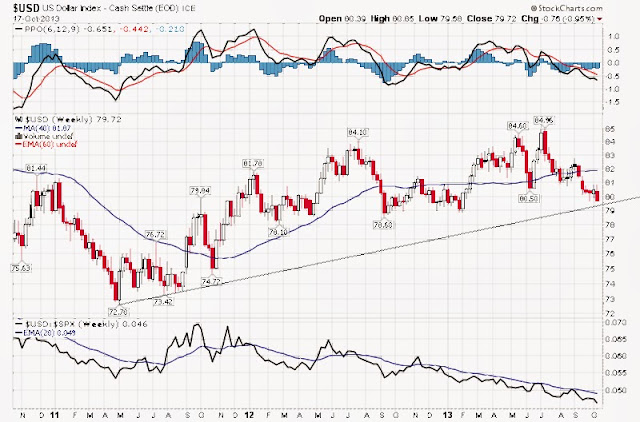Image resolution: width=640 pixels, height=422 pixels.
Task: Click the 84.10 peak price label
Action: pos(358,132)
